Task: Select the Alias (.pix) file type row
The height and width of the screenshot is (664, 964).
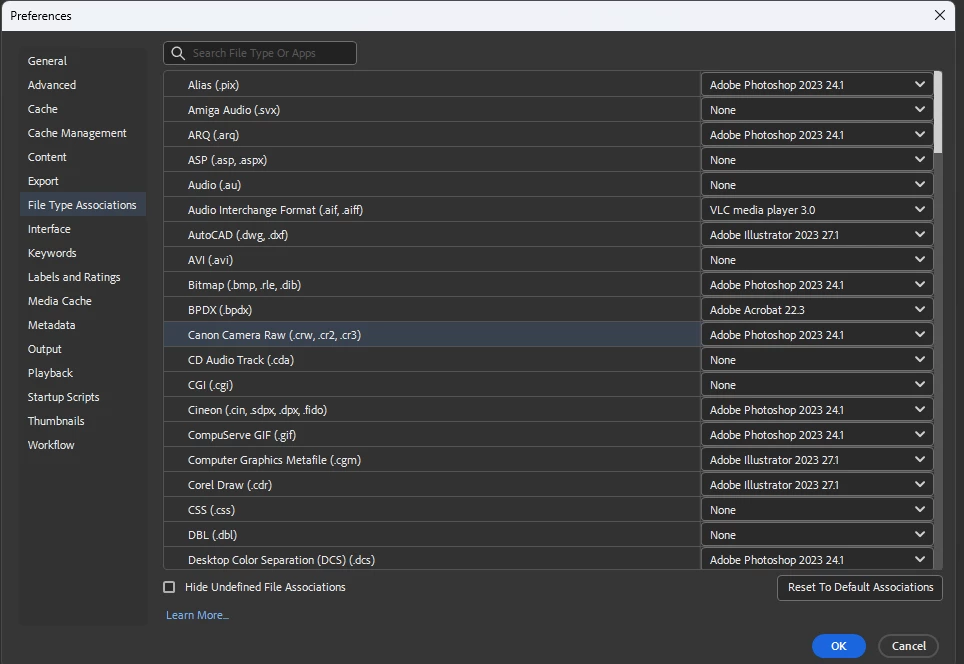Action: tap(432, 85)
